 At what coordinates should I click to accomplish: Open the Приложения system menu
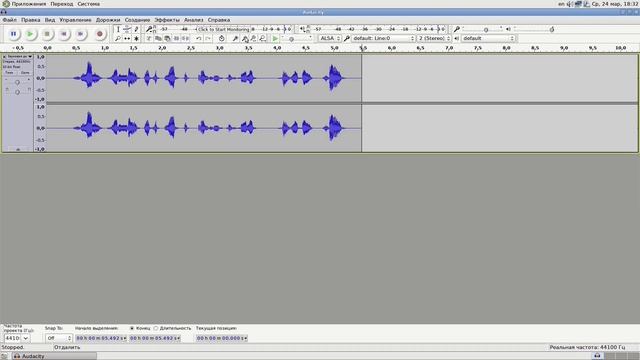tap(29, 4)
